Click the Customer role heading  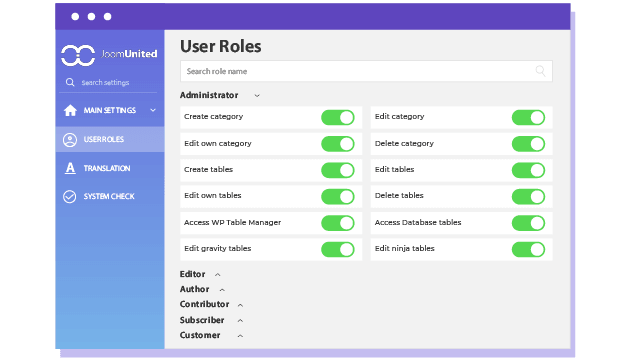tap(200, 335)
